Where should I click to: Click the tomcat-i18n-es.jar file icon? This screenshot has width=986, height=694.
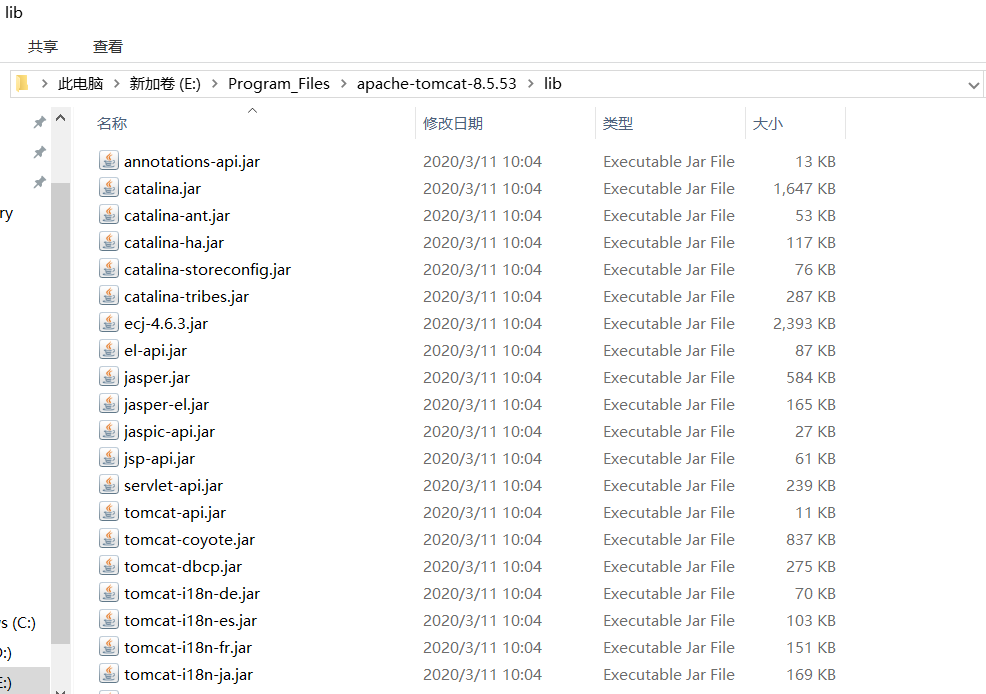click(109, 620)
